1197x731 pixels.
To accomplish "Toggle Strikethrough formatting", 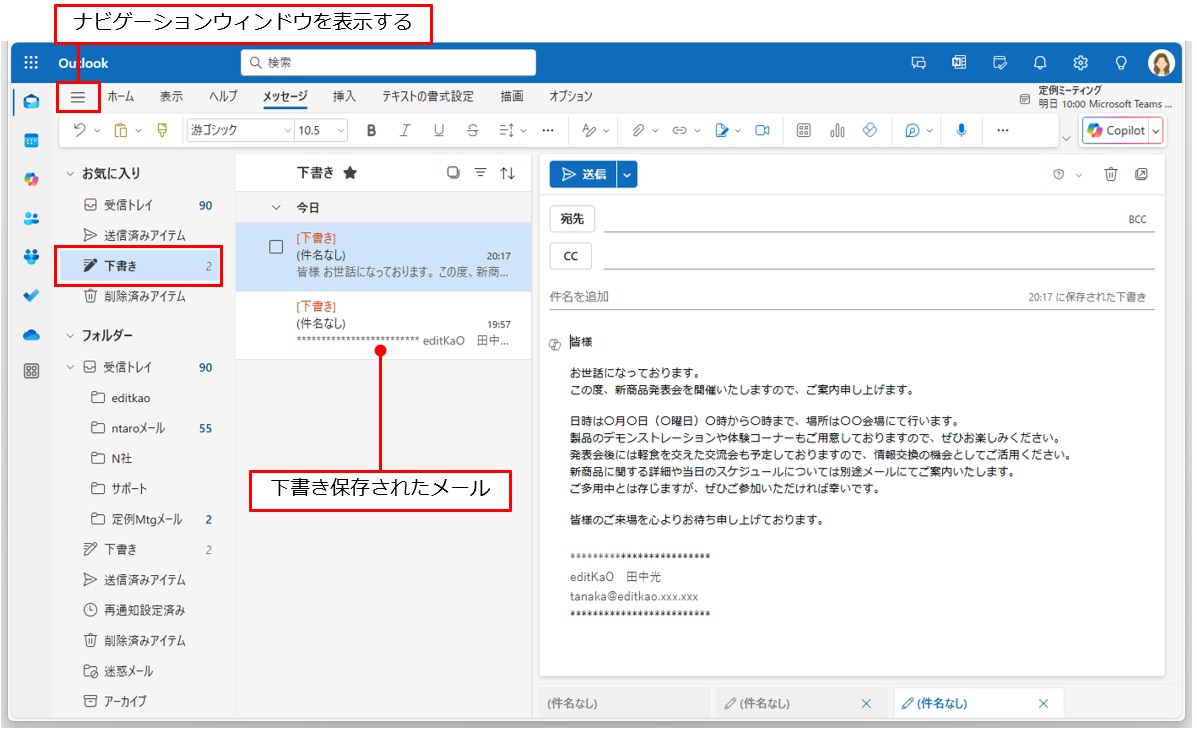I will click(473, 130).
